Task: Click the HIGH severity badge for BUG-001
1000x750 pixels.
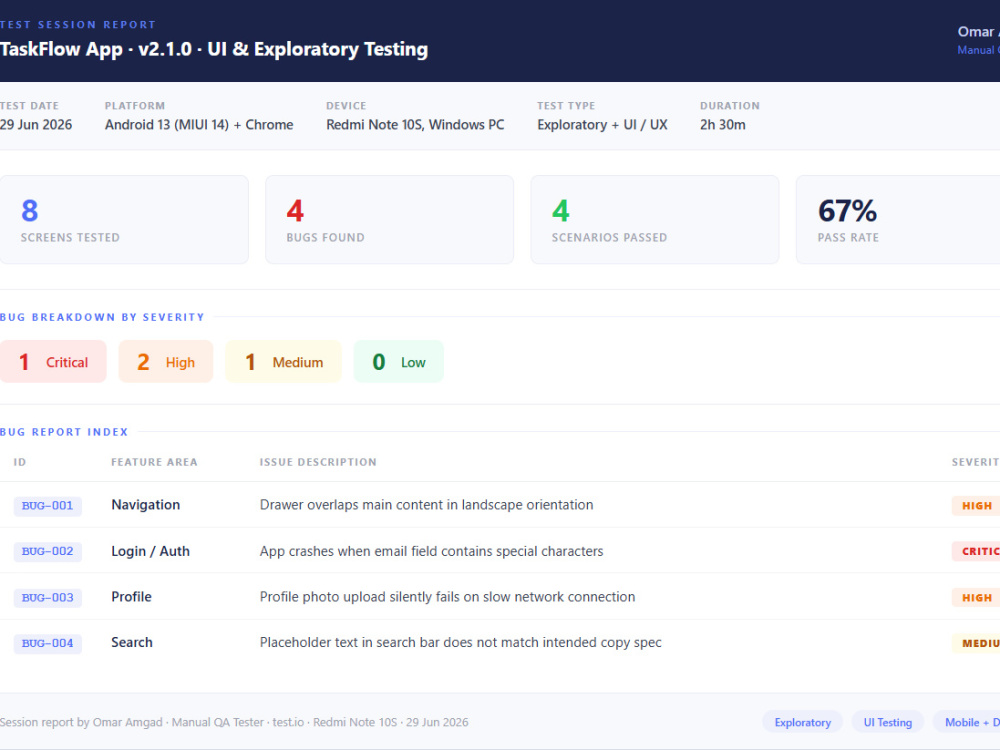Action: click(x=976, y=506)
